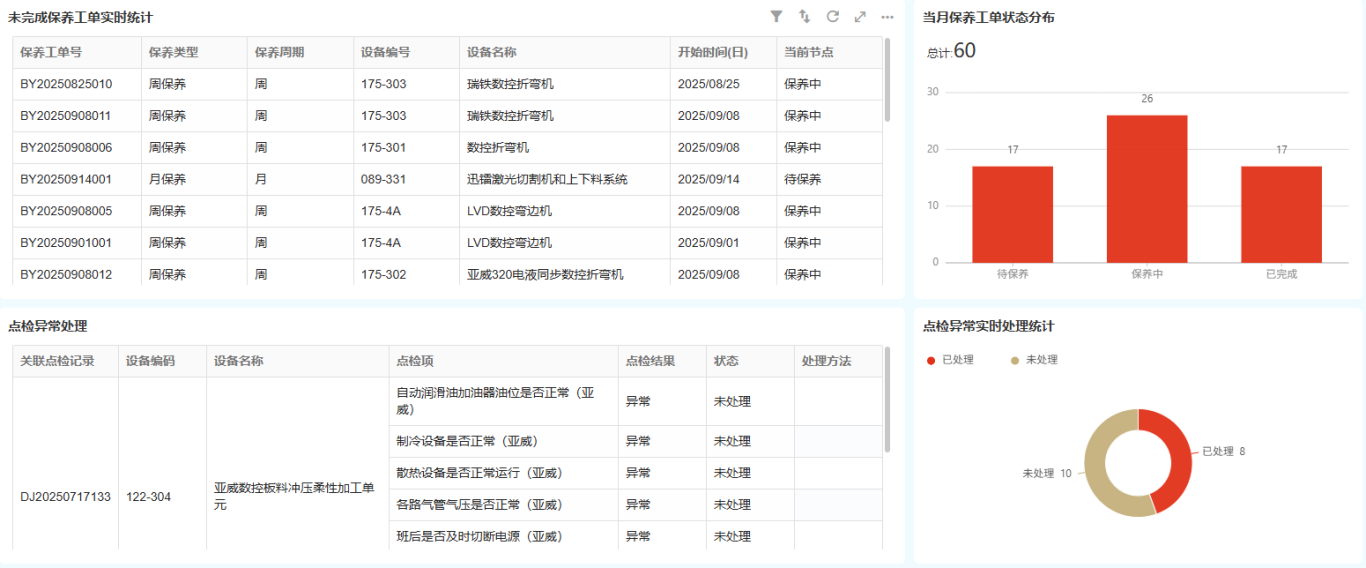Open the three-dot more options menu

point(887,17)
